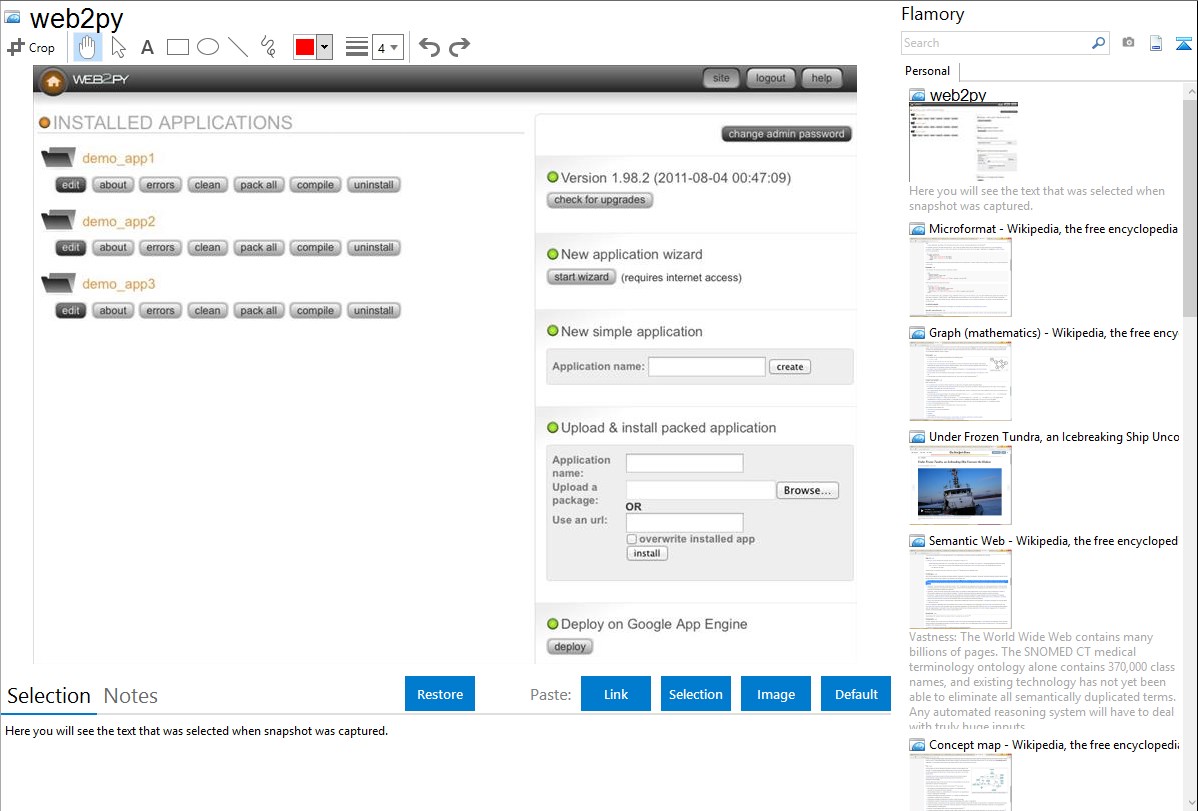Click errors for demo_app2
The width and height of the screenshot is (1198, 811).
click(x=160, y=248)
